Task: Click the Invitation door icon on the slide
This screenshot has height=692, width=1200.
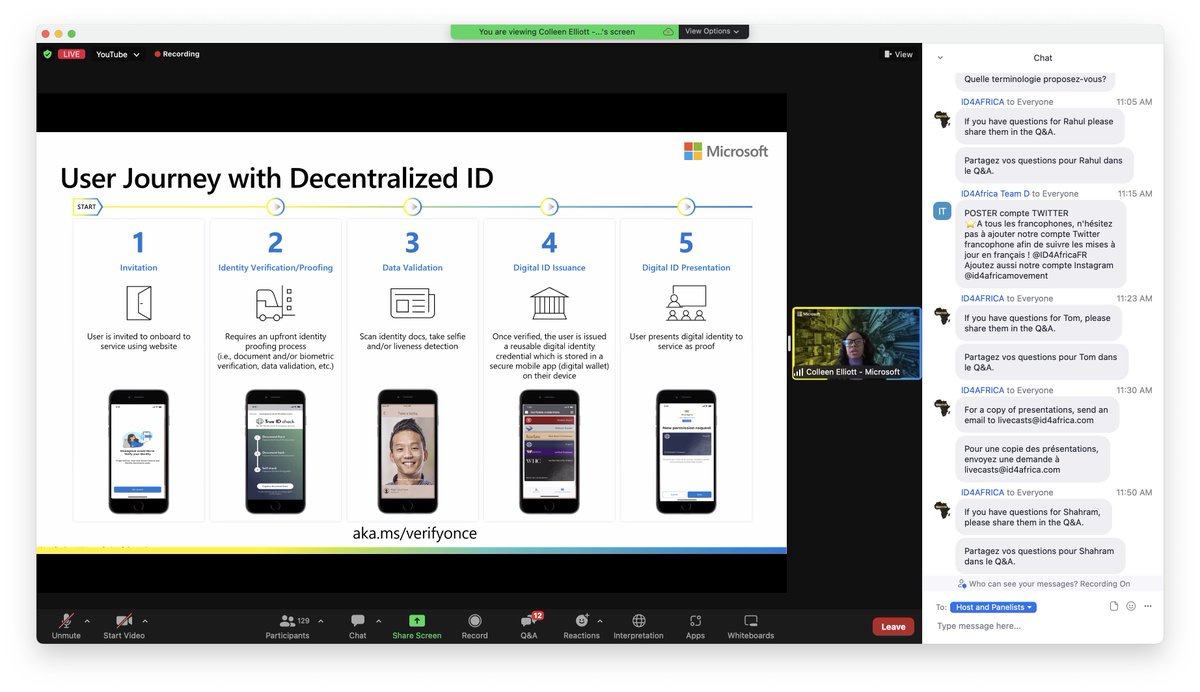Action: (138, 303)
